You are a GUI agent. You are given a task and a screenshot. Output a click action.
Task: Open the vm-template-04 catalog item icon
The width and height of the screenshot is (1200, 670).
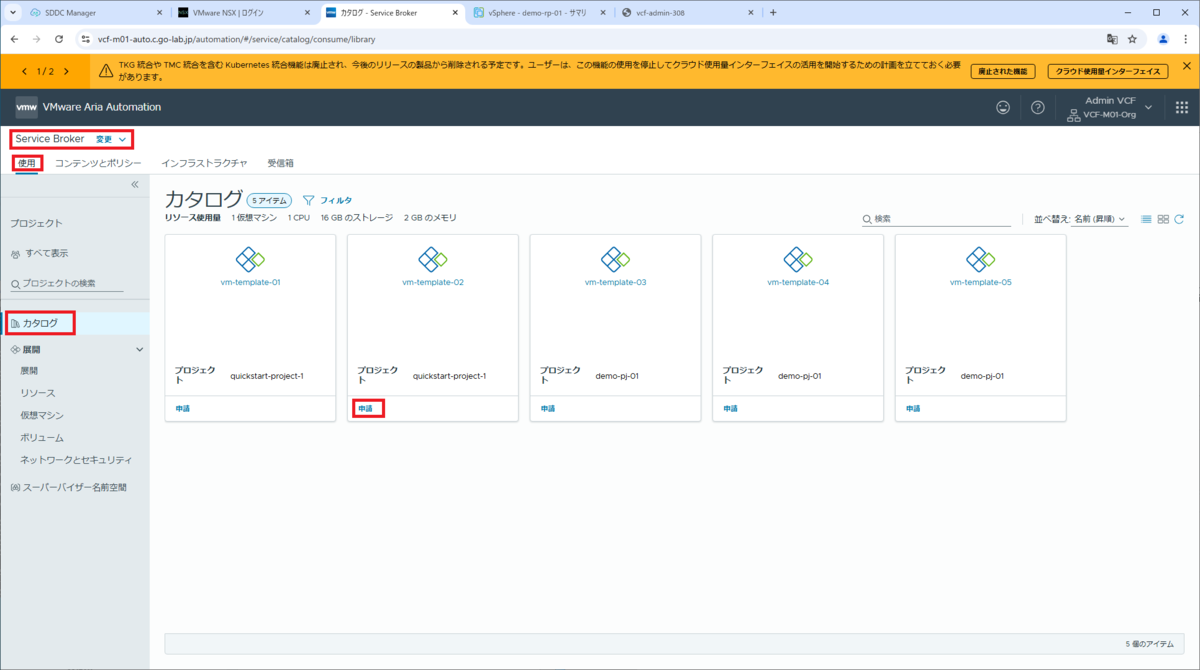pos(798,260)
